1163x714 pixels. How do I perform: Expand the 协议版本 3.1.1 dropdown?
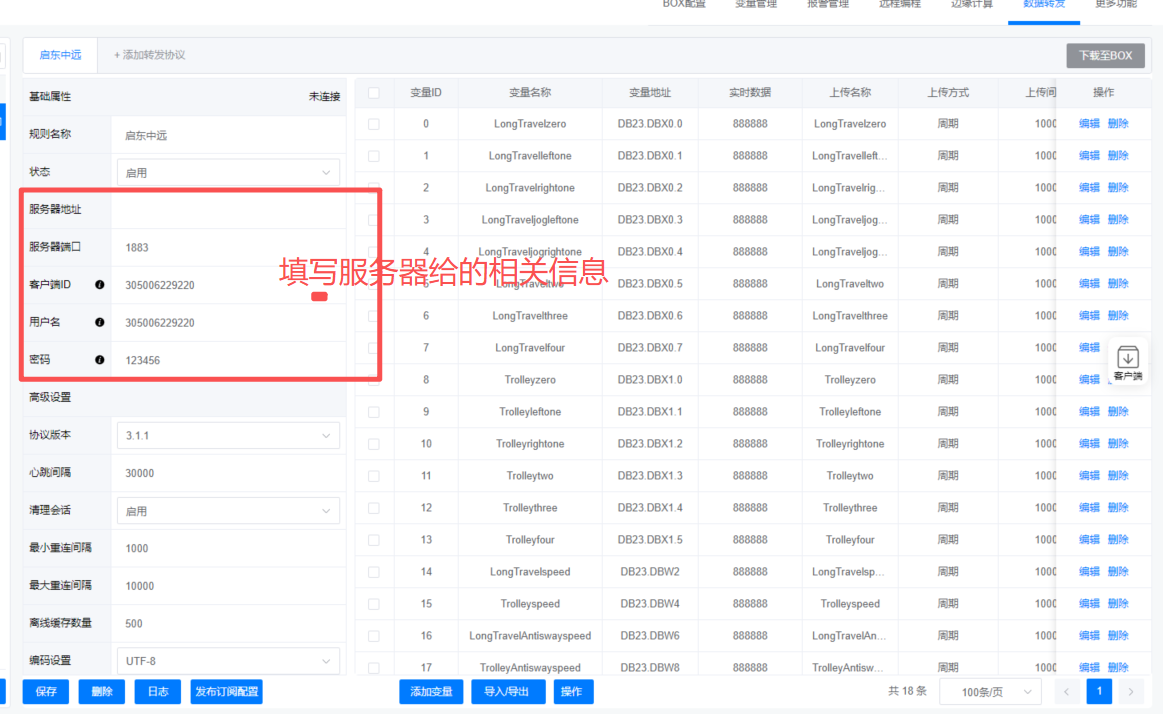pos(228,436)
